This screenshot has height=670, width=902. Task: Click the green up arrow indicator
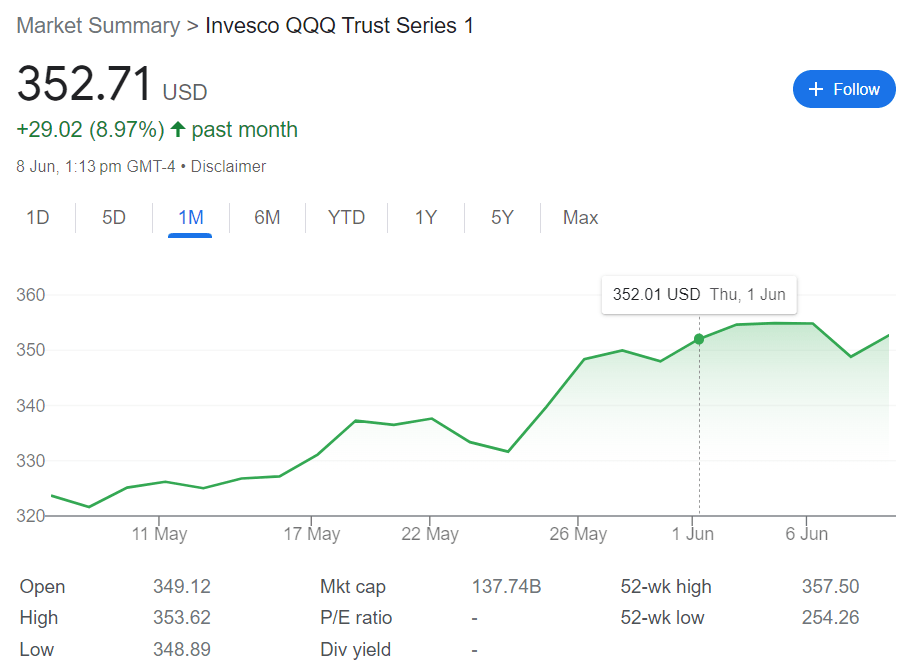178,129
